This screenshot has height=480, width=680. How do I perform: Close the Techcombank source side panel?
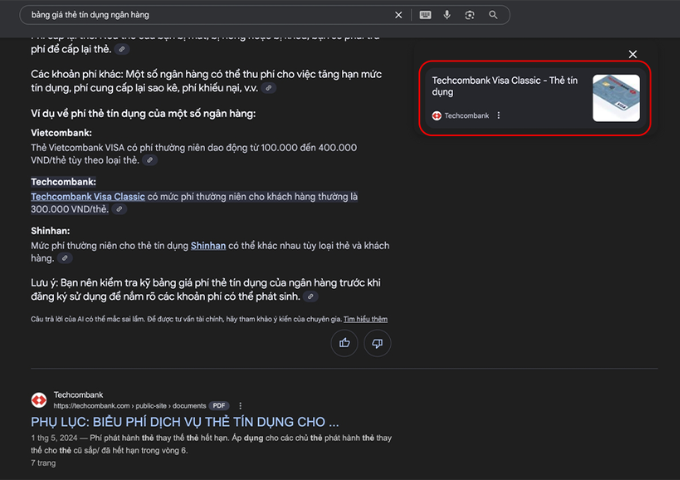coord(633,54)
